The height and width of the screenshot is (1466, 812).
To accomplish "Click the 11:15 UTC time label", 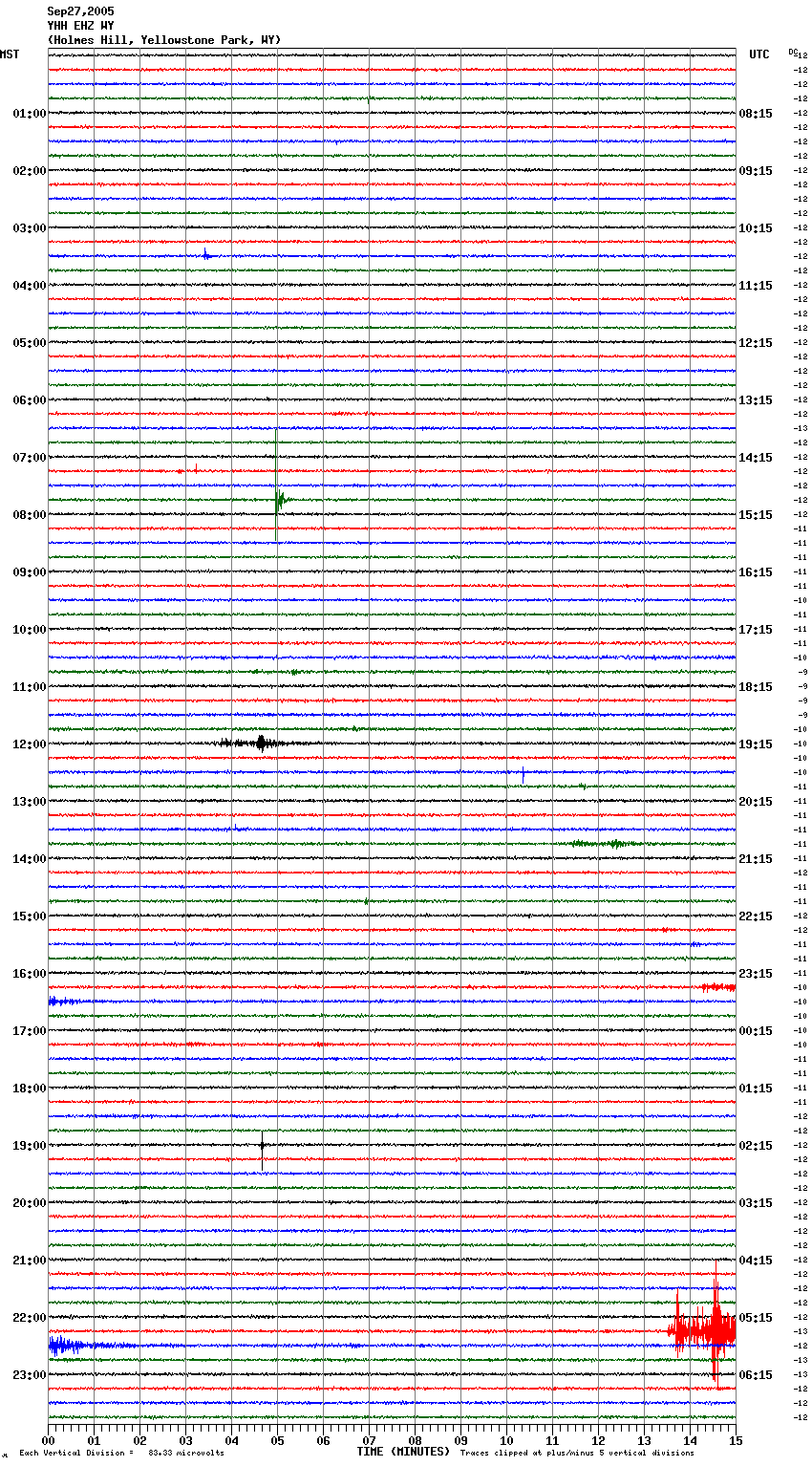I will click(756, 286).
